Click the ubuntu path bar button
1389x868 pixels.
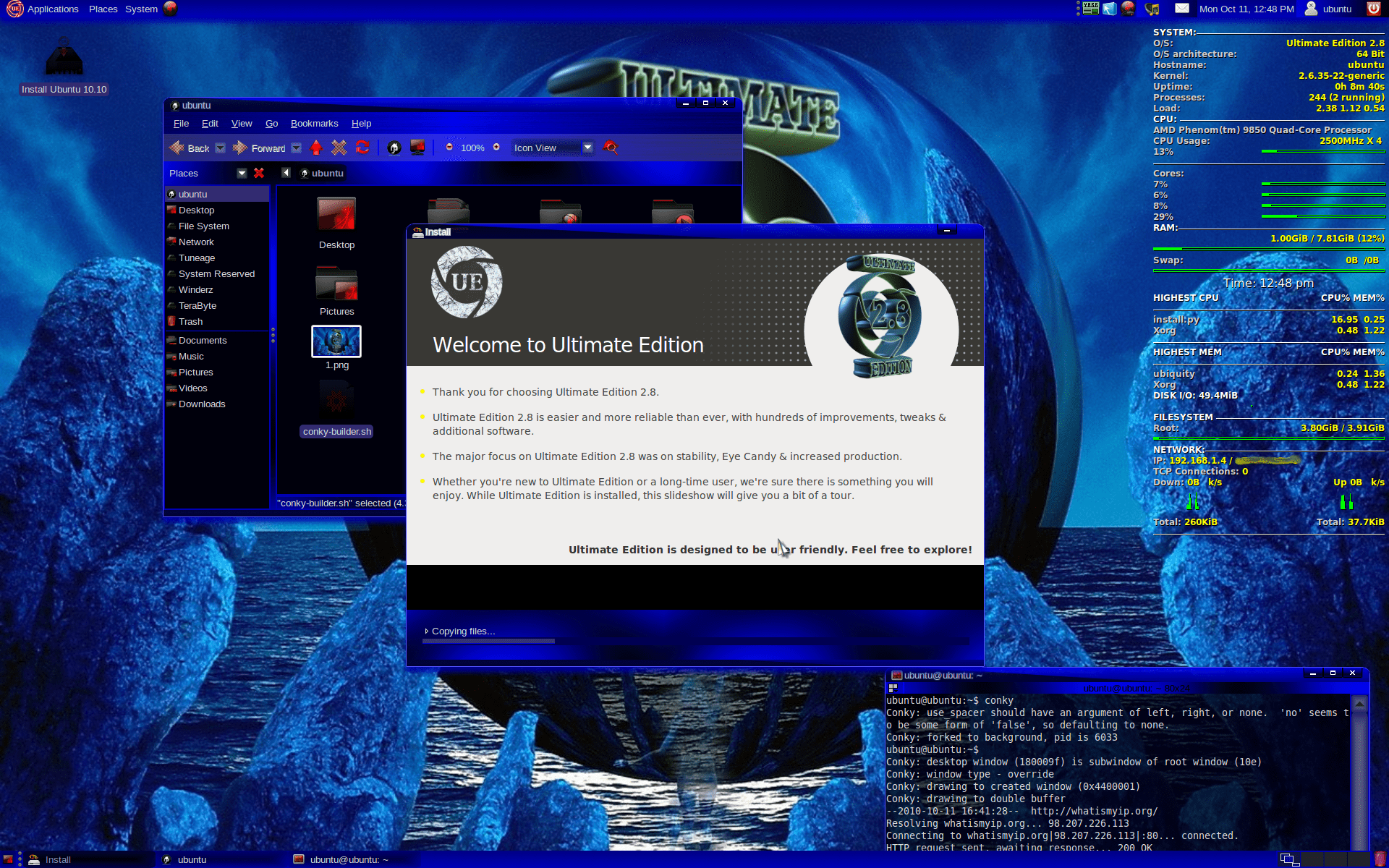322,173
